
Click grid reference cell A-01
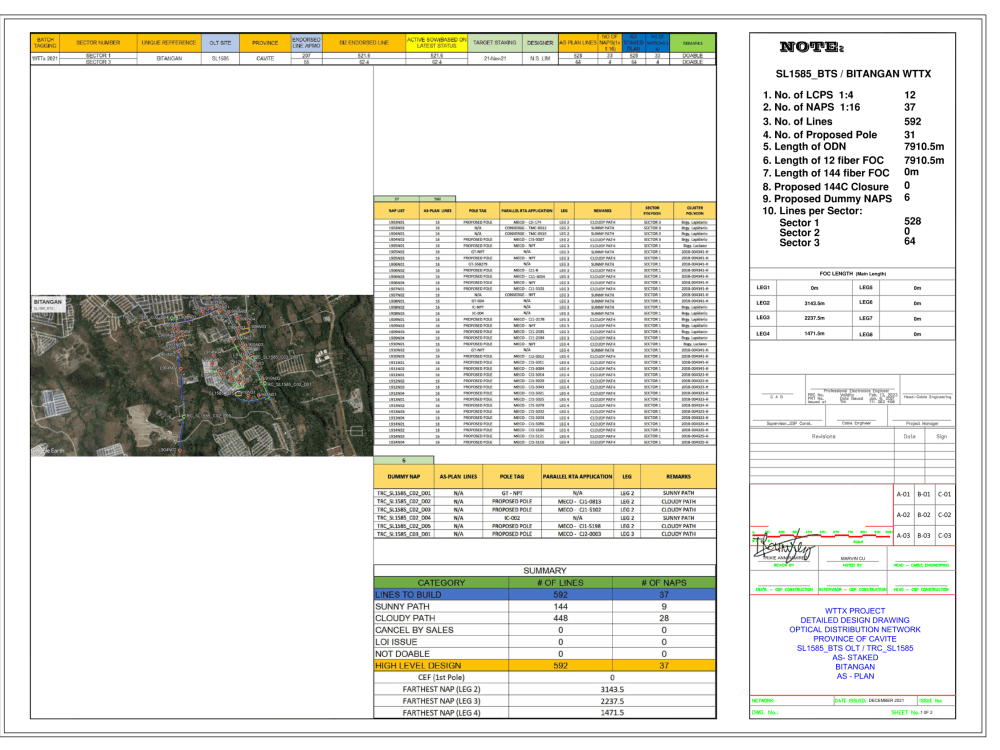[904, 493]
